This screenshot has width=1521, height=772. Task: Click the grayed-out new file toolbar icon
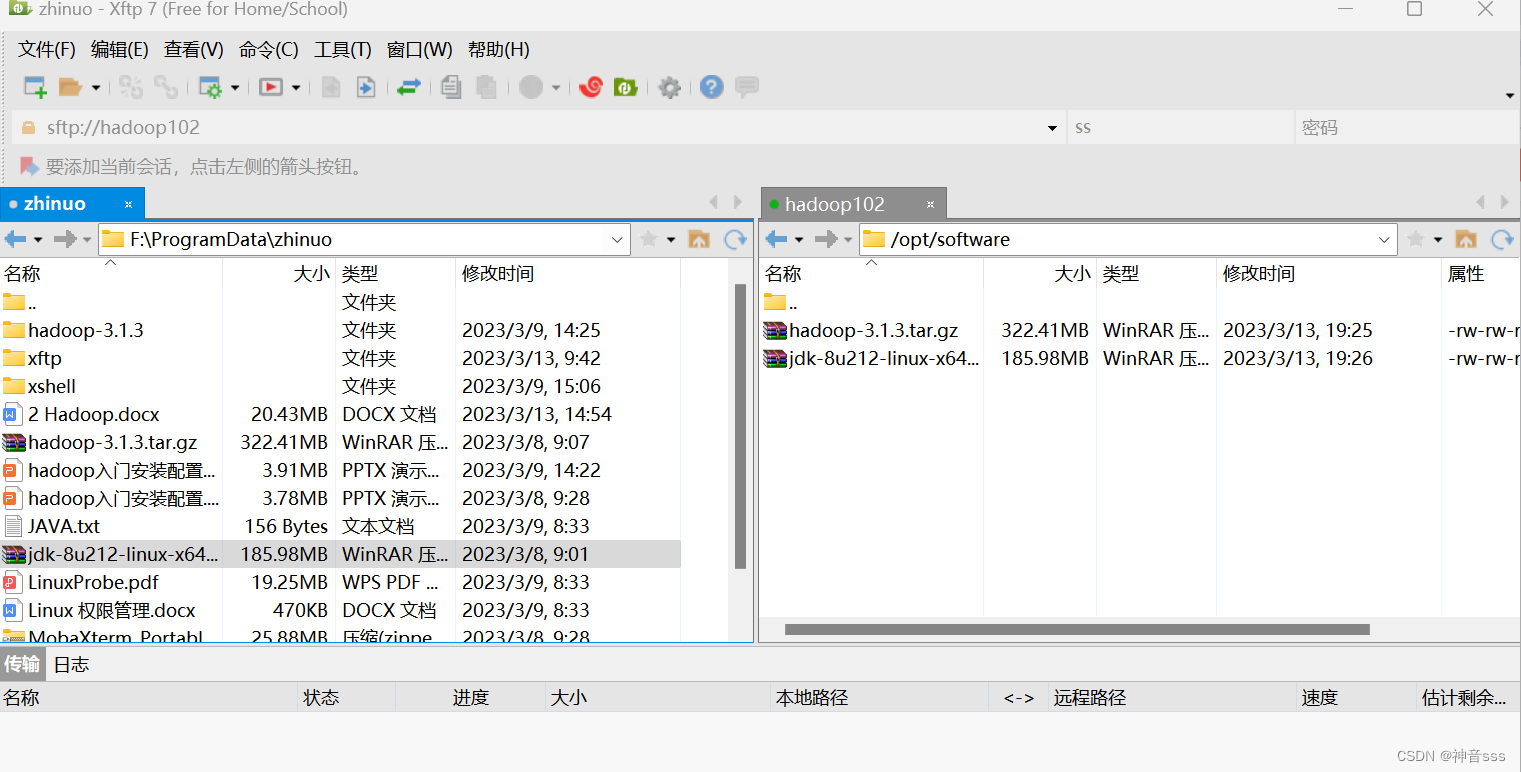tap(331, 87)
